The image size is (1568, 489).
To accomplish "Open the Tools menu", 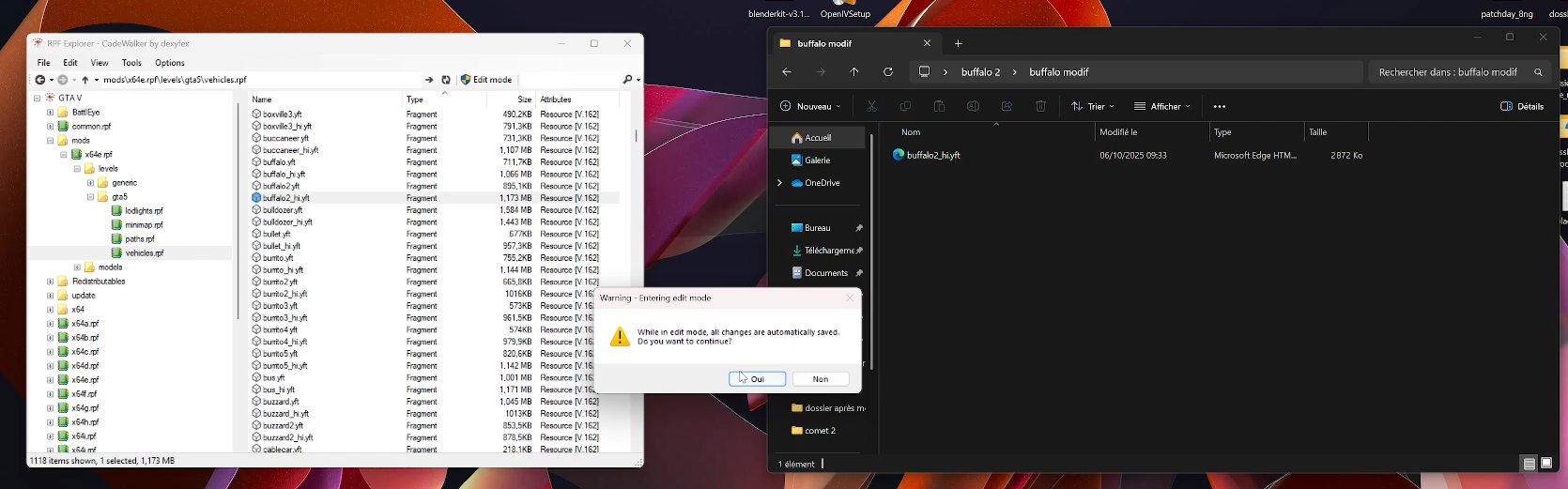I will (131, 63).
